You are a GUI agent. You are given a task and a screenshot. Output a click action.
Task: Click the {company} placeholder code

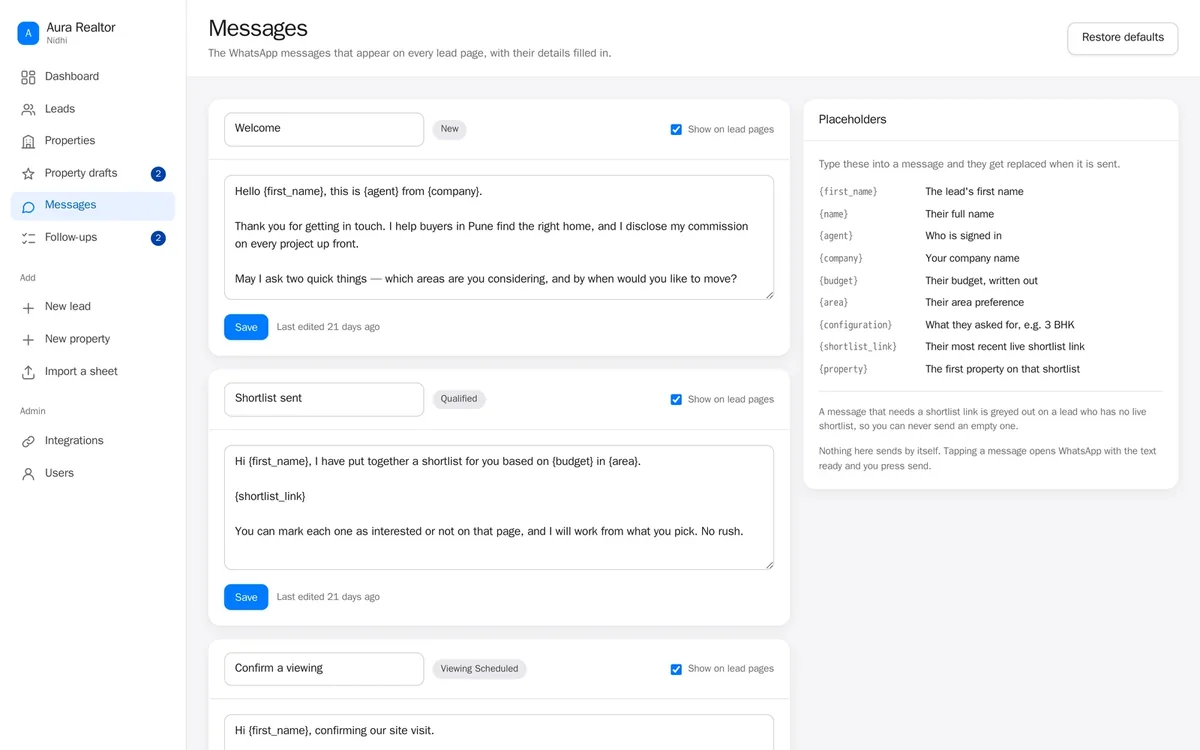pyautogui.click(x=841, y=258)
